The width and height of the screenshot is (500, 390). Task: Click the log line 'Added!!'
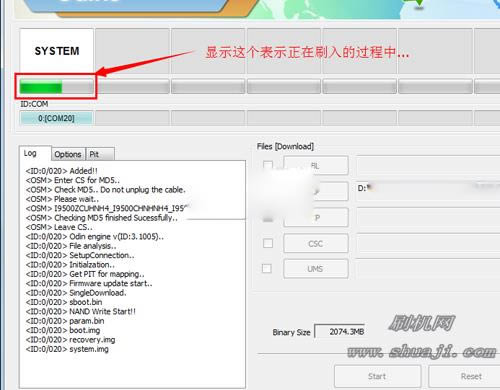62,171
